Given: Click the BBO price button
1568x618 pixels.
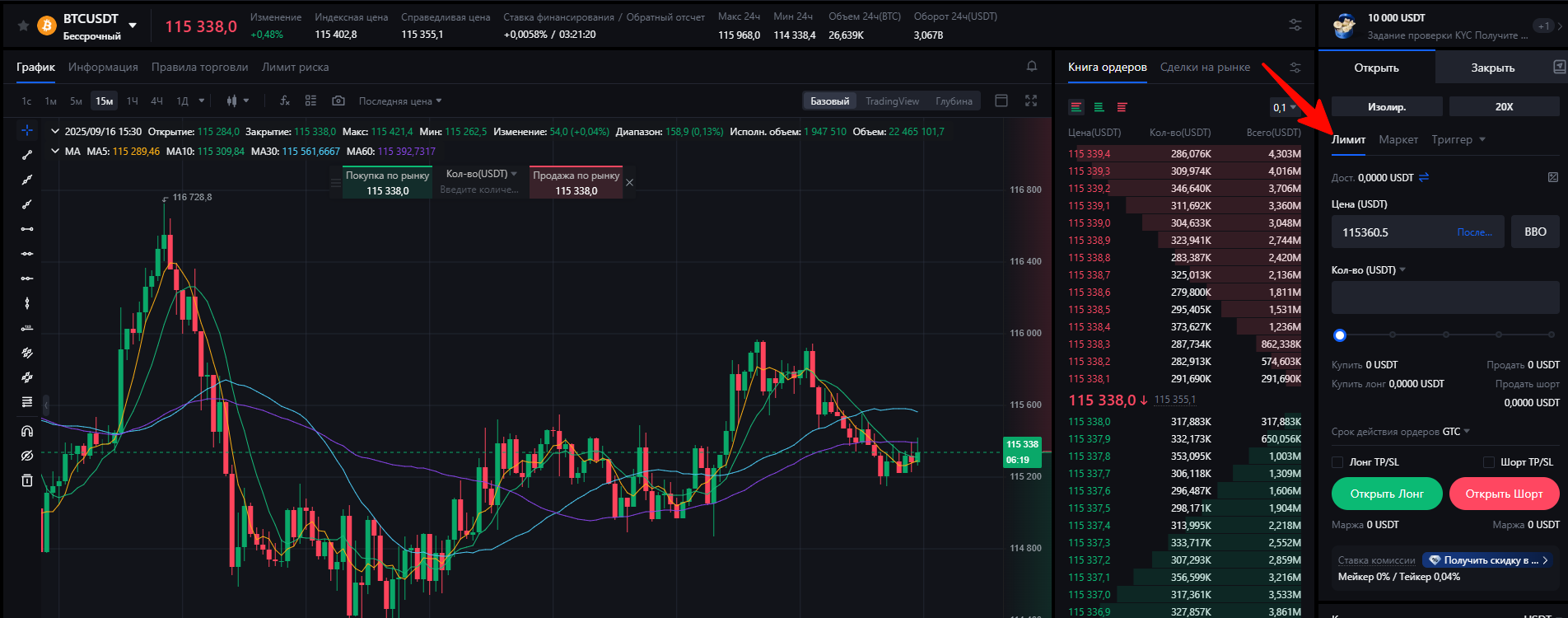Looking at the screenshot, I should [x=1535, y=232].
